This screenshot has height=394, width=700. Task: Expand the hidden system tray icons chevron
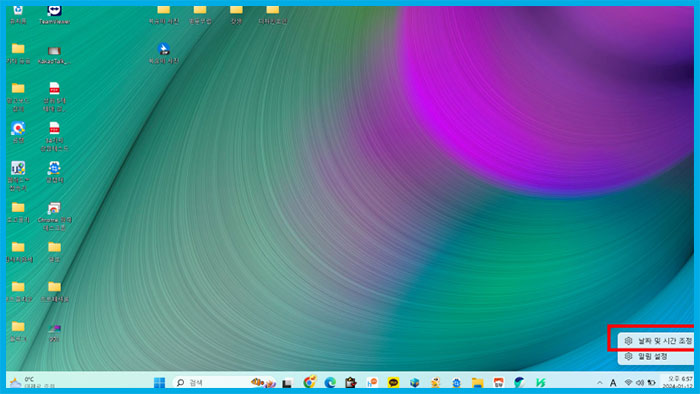600,383
